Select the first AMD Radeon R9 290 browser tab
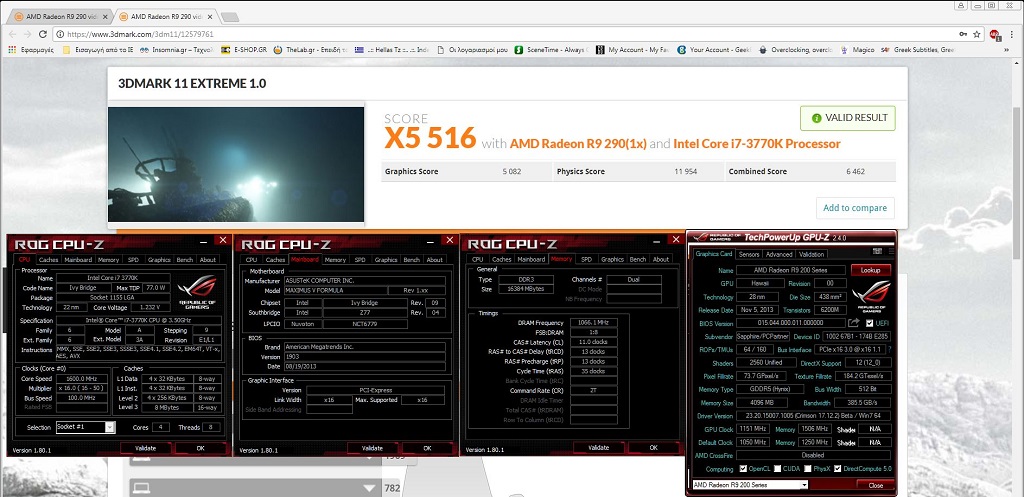 (61, 16)
